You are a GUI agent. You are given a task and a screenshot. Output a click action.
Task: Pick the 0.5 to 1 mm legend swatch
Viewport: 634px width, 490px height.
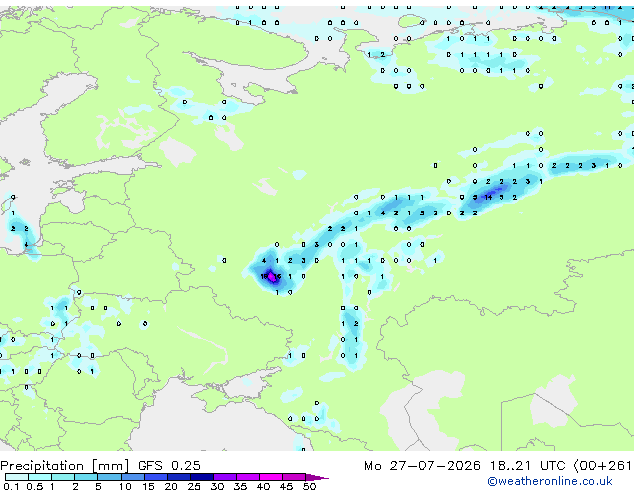[x=40, y=477]
